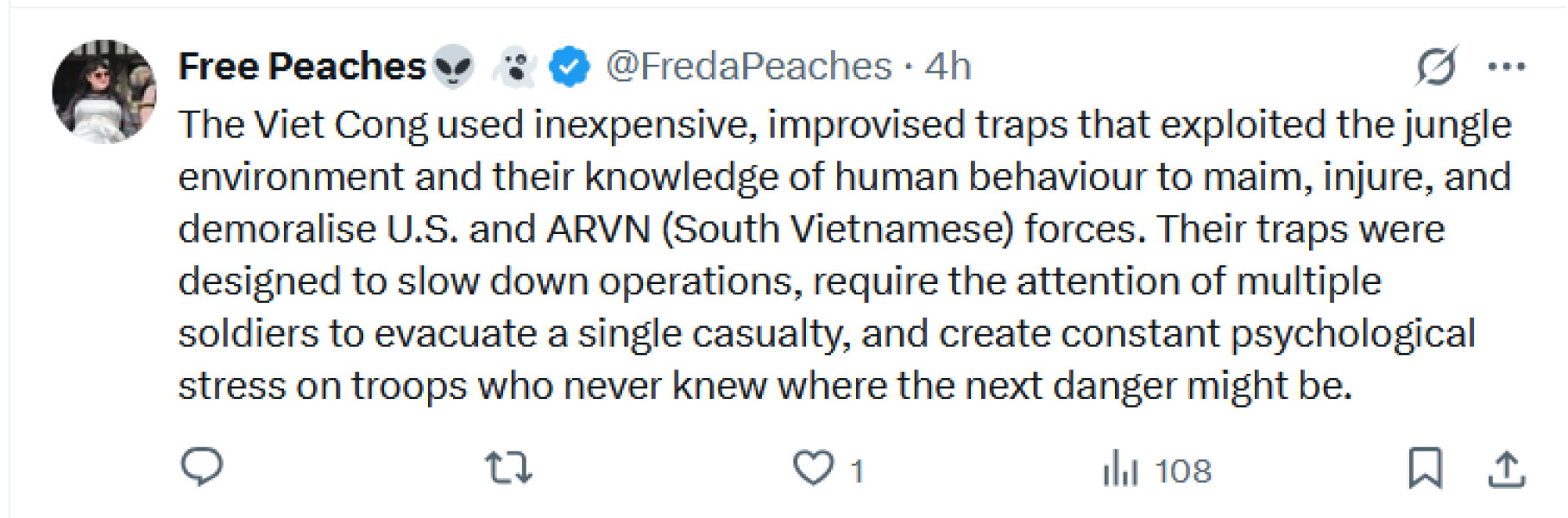
Task: Click the ghost emoji next to verified badge
Action: point(515,66)
